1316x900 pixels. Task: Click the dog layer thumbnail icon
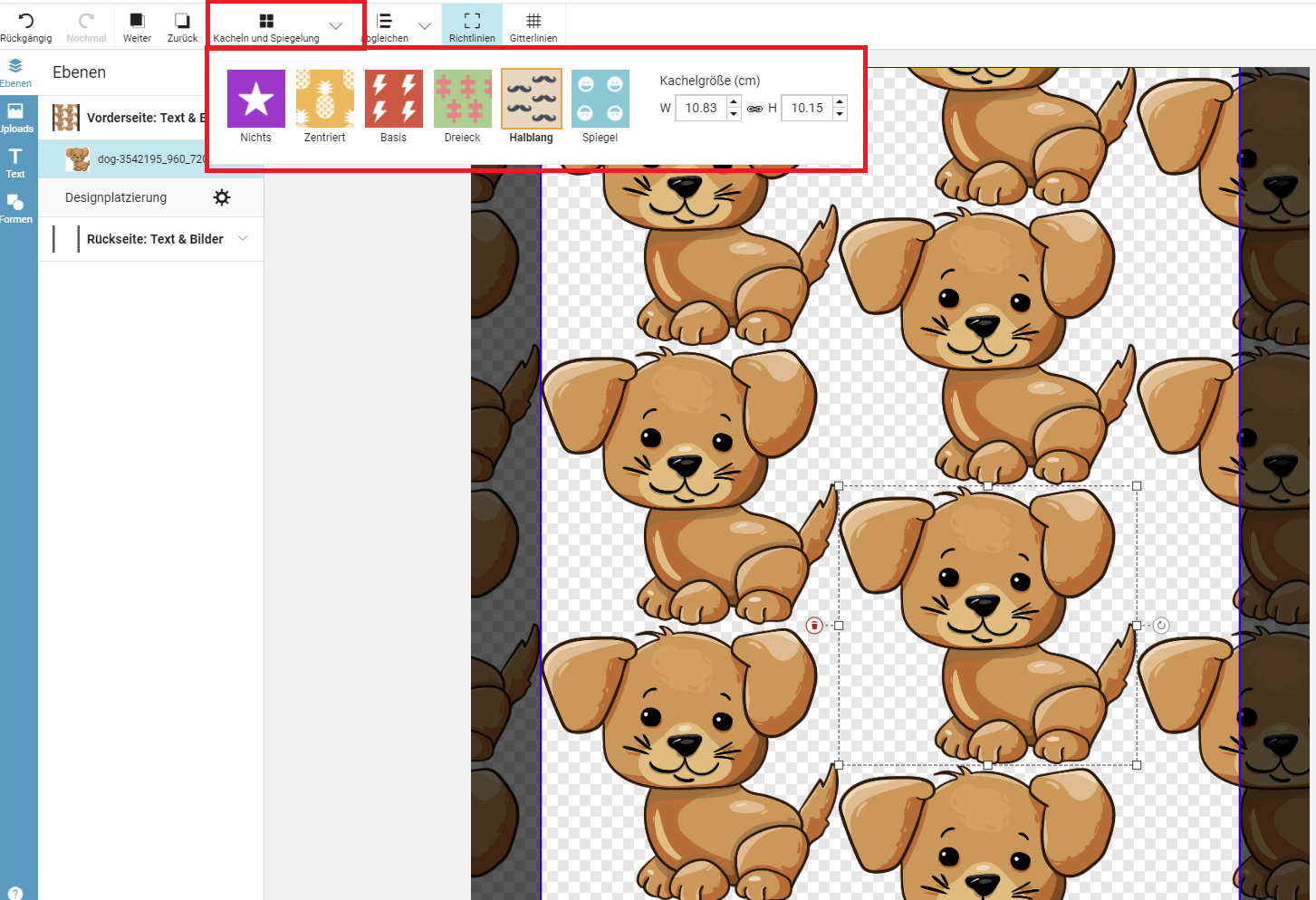pos(78,158)
